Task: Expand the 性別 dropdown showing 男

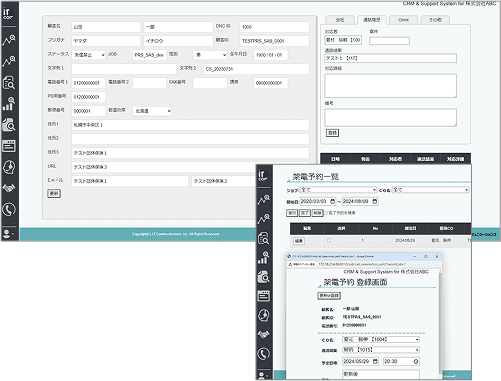Action: [x=210, y=55]
